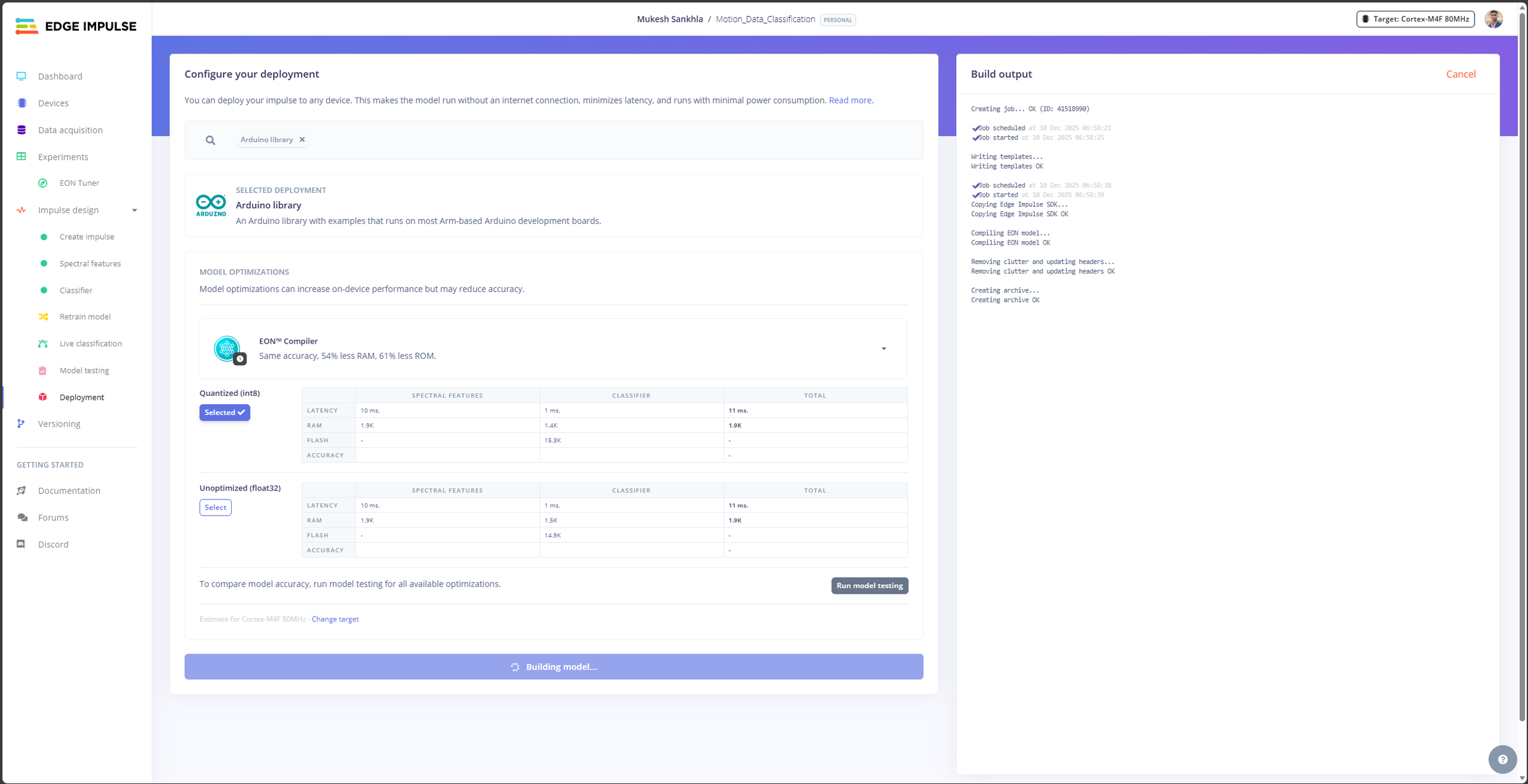Open Live classification page
The height and width of the screenshot is (784, 1528).
tap(90, 344)
